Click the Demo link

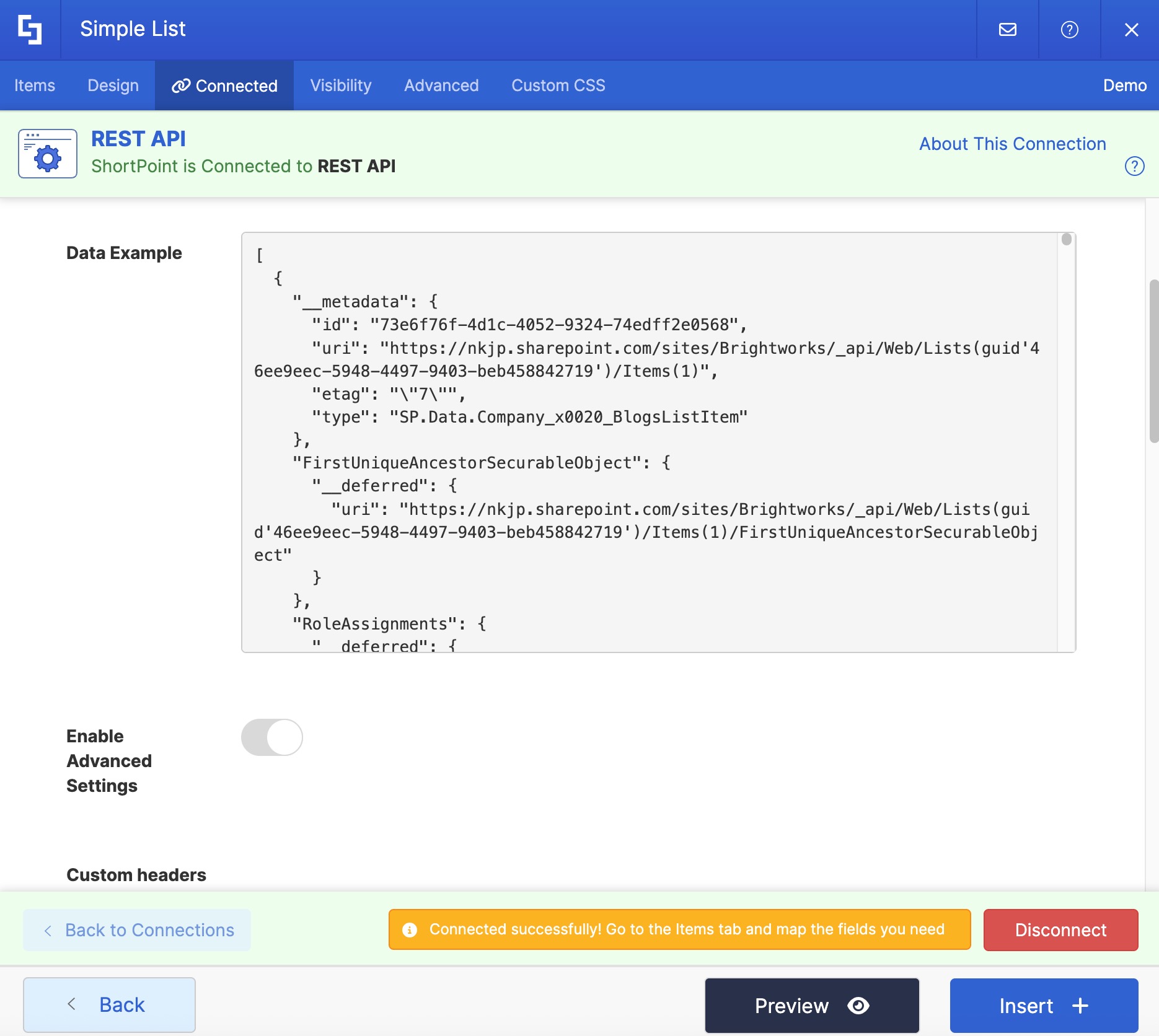tap(1125, 86)
